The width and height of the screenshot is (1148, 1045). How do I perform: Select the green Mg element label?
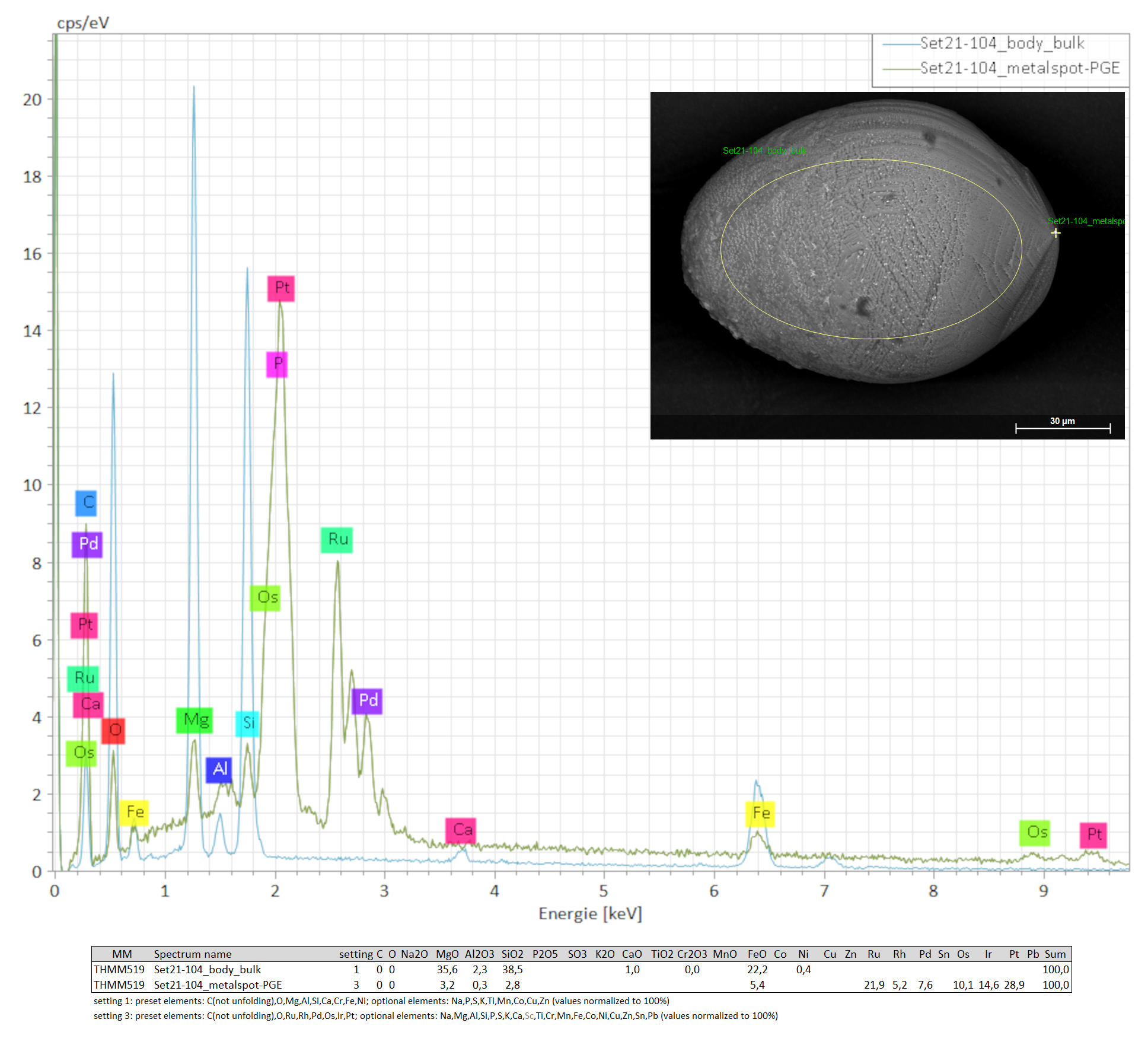coord(194,720)
